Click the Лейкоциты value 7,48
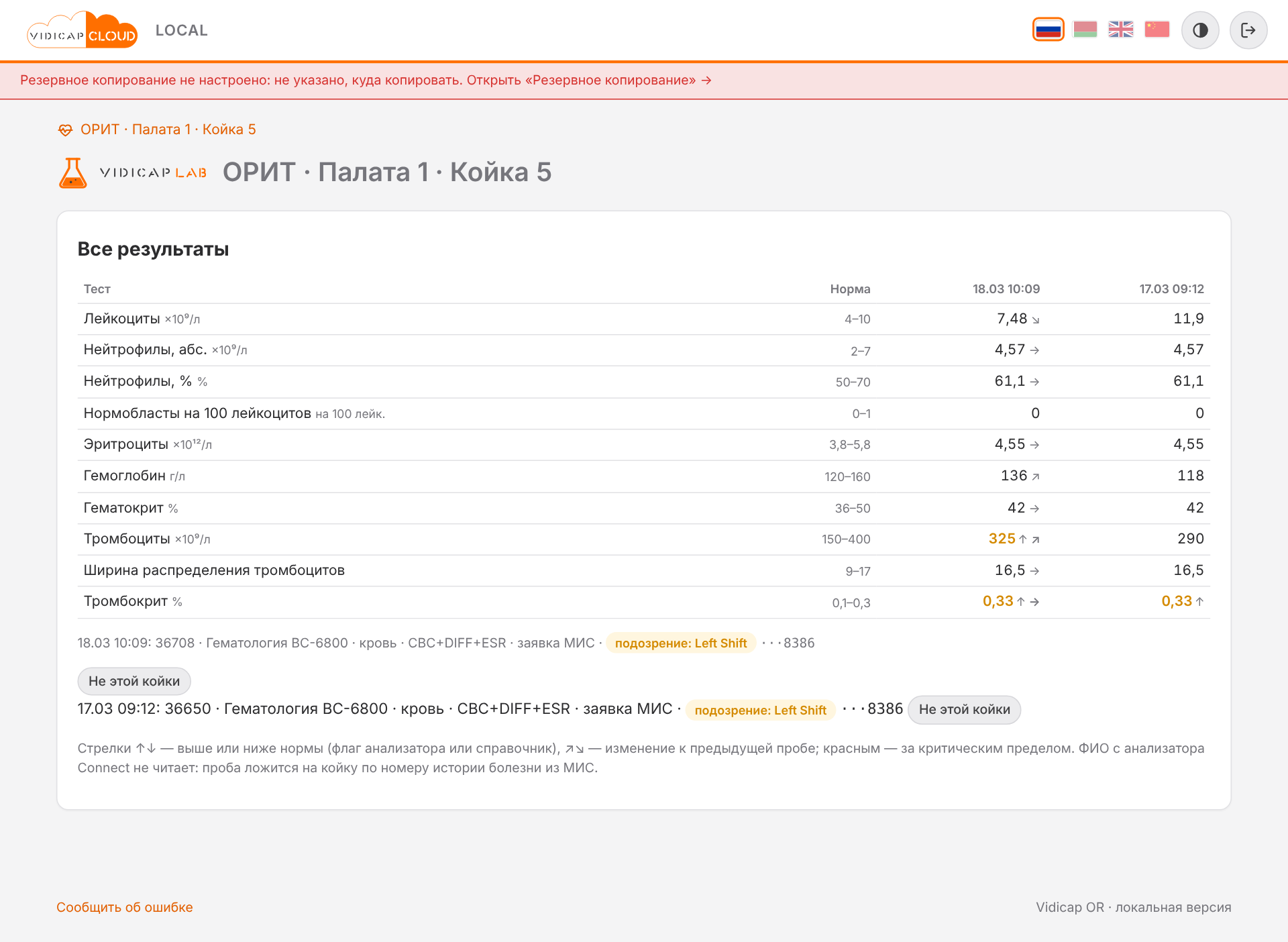 coord(1012,319)
